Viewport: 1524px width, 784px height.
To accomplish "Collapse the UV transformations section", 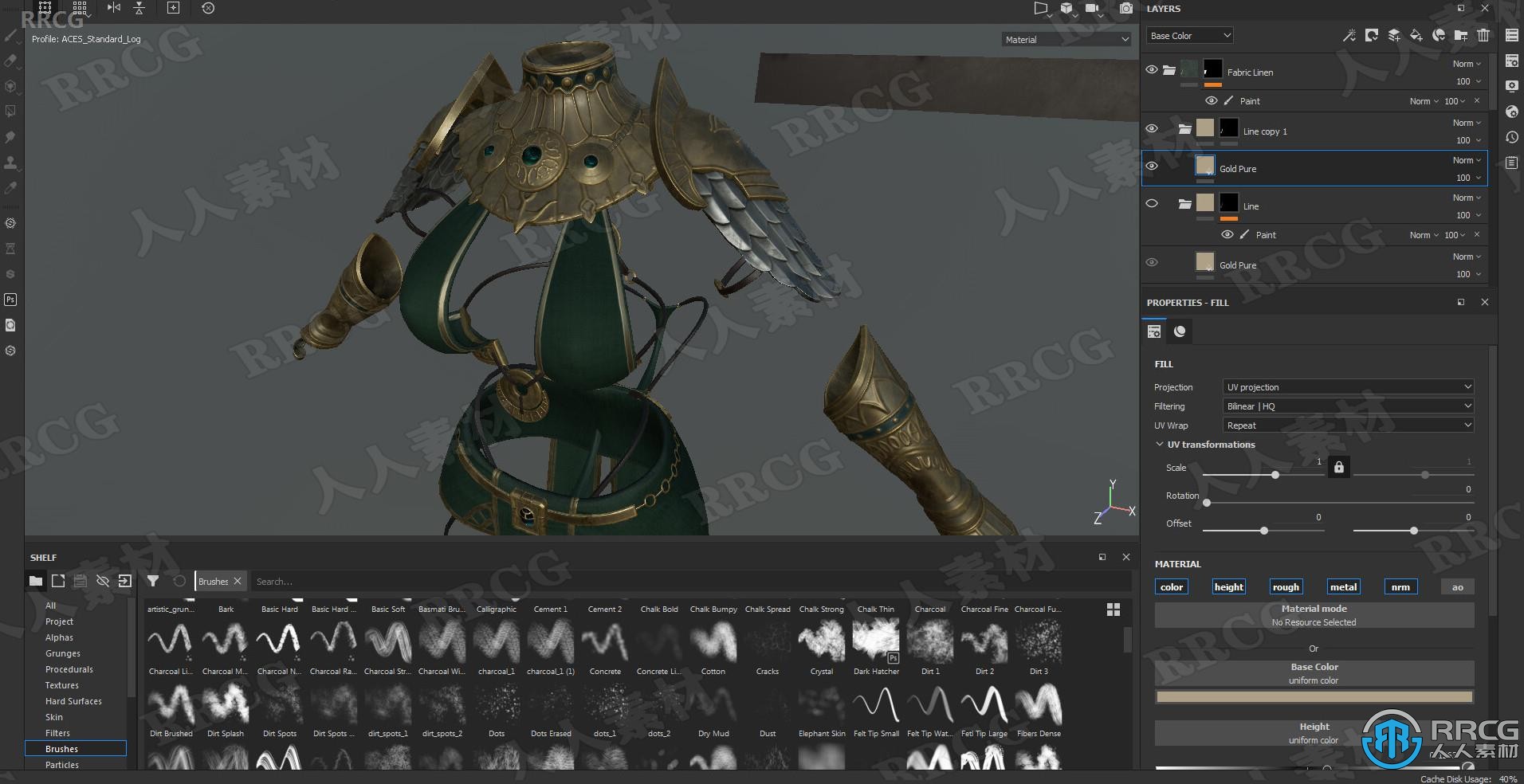I will 1160,444.
